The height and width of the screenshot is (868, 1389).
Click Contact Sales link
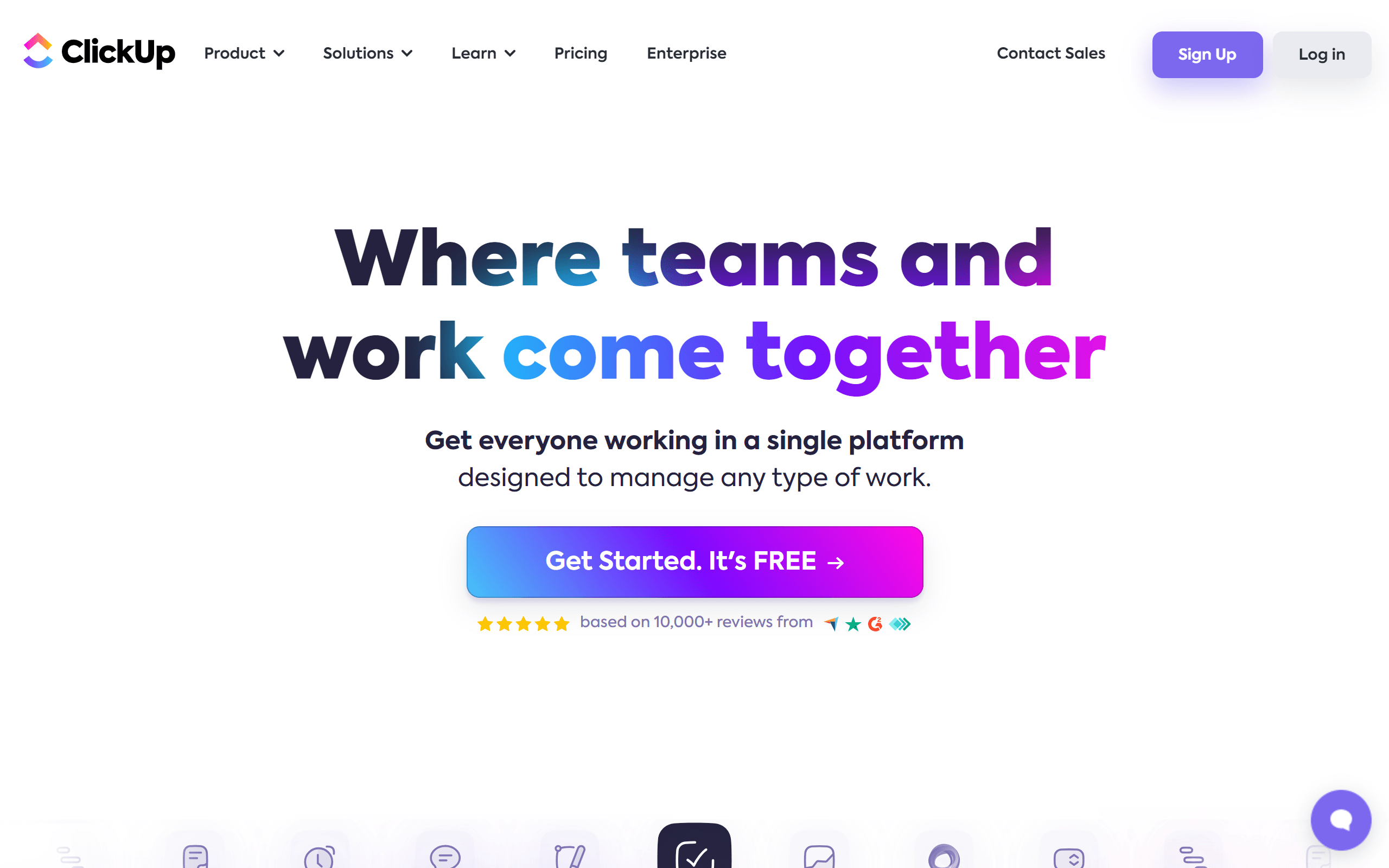pyautogui.click(x=1051, y=54)
